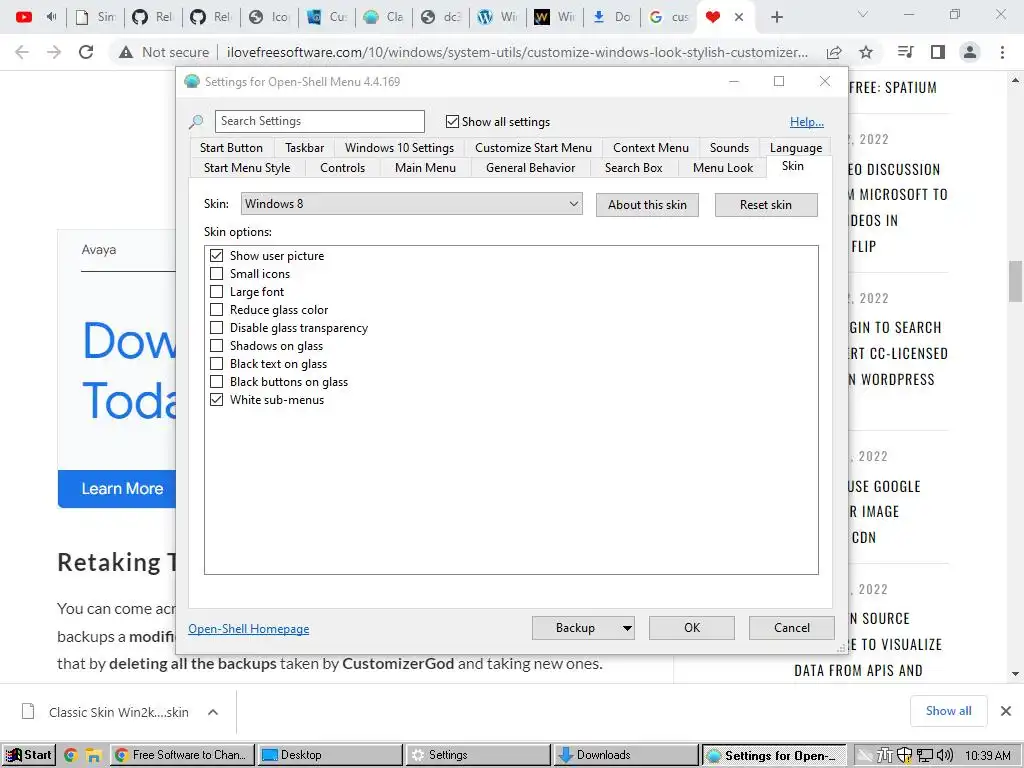Enable the Large font option
This screenshot has height=768, width=1024.
pos(216,292)
